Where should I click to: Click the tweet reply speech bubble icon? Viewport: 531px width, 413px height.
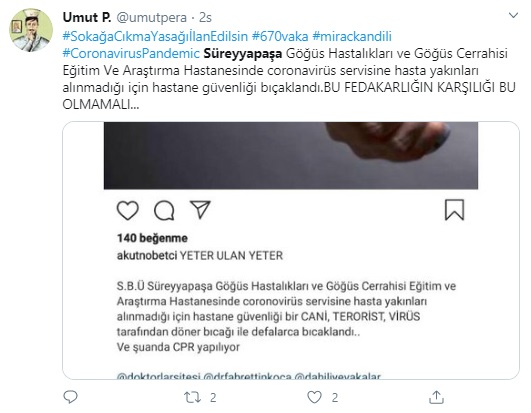click(70, 397)
